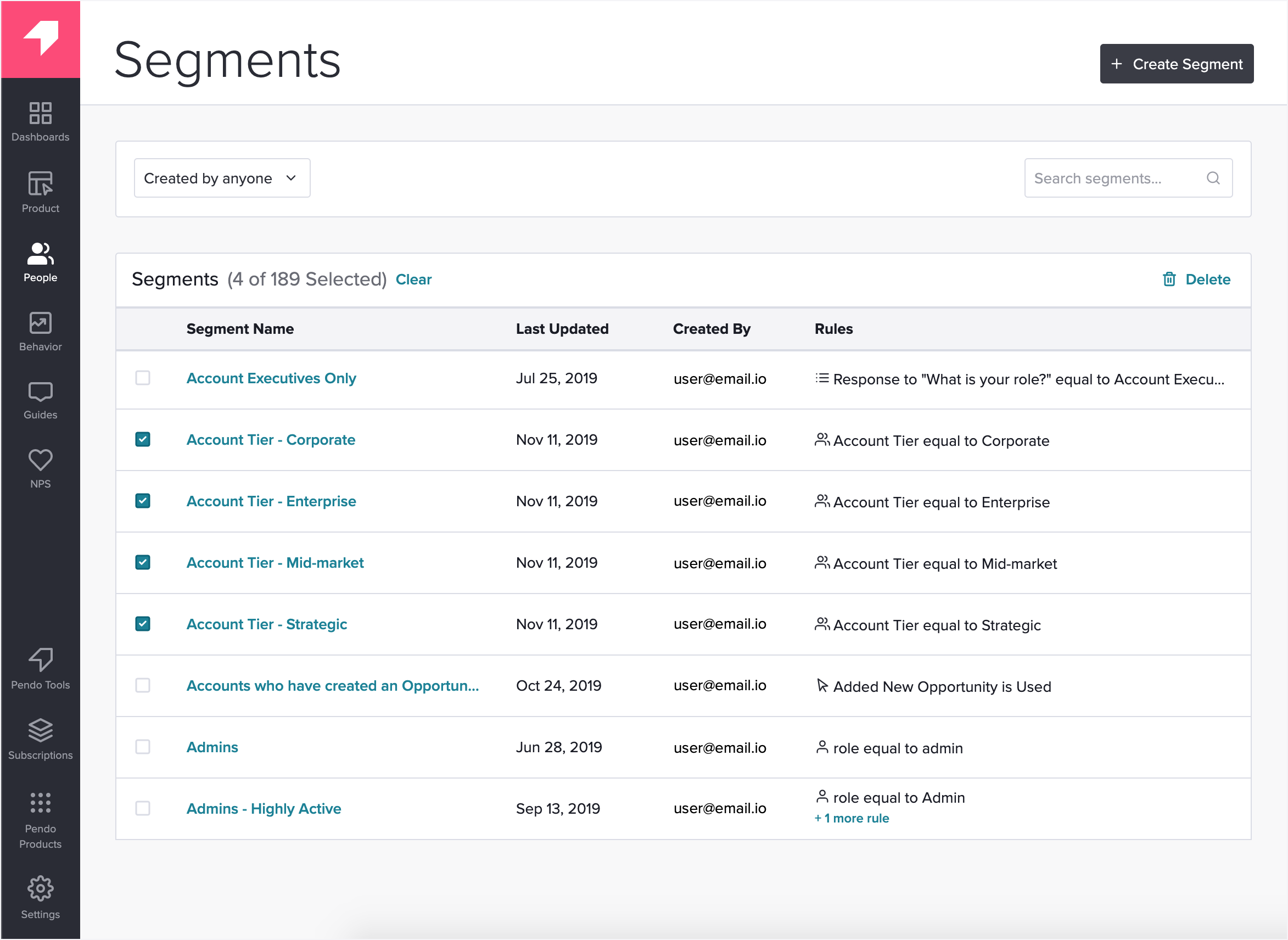
Task: Click Added New Opportunity is Used text
Action: point(942,687)
